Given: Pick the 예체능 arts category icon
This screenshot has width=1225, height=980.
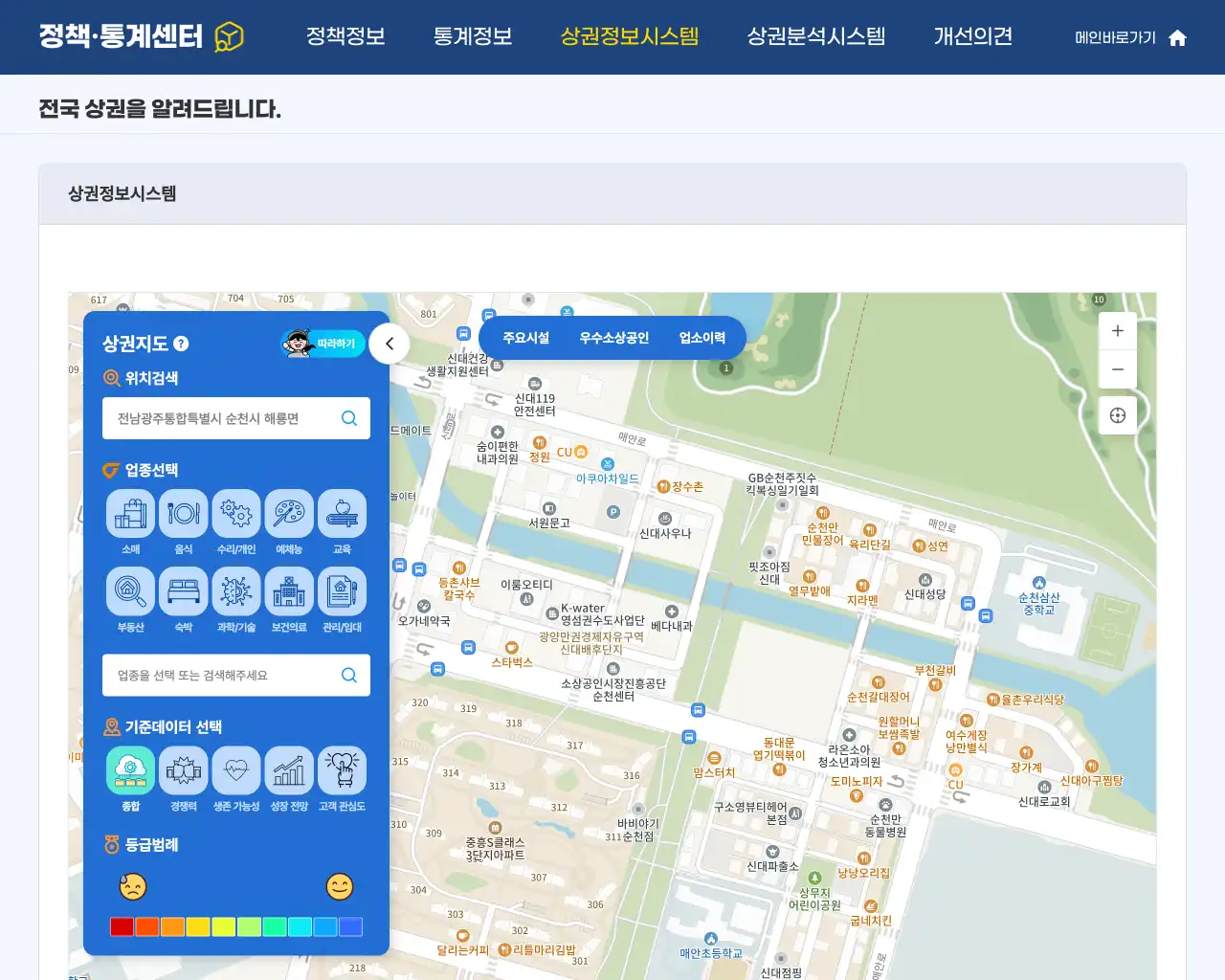Looking at the screenshot, I should click(x=289, y=514).
